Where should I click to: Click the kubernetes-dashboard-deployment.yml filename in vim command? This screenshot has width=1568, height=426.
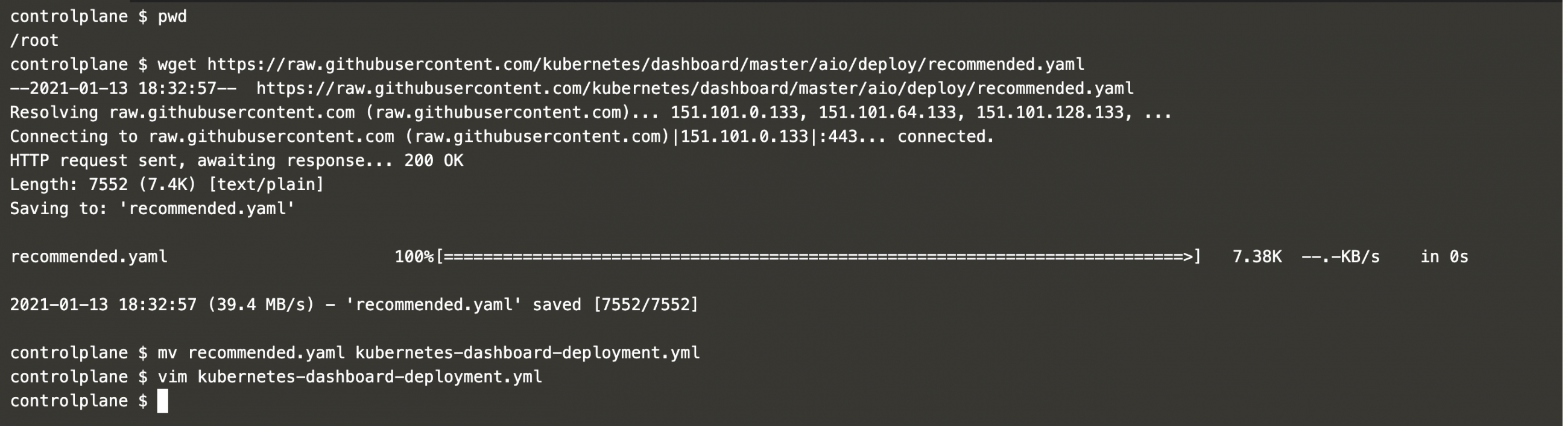pos(370,377)
